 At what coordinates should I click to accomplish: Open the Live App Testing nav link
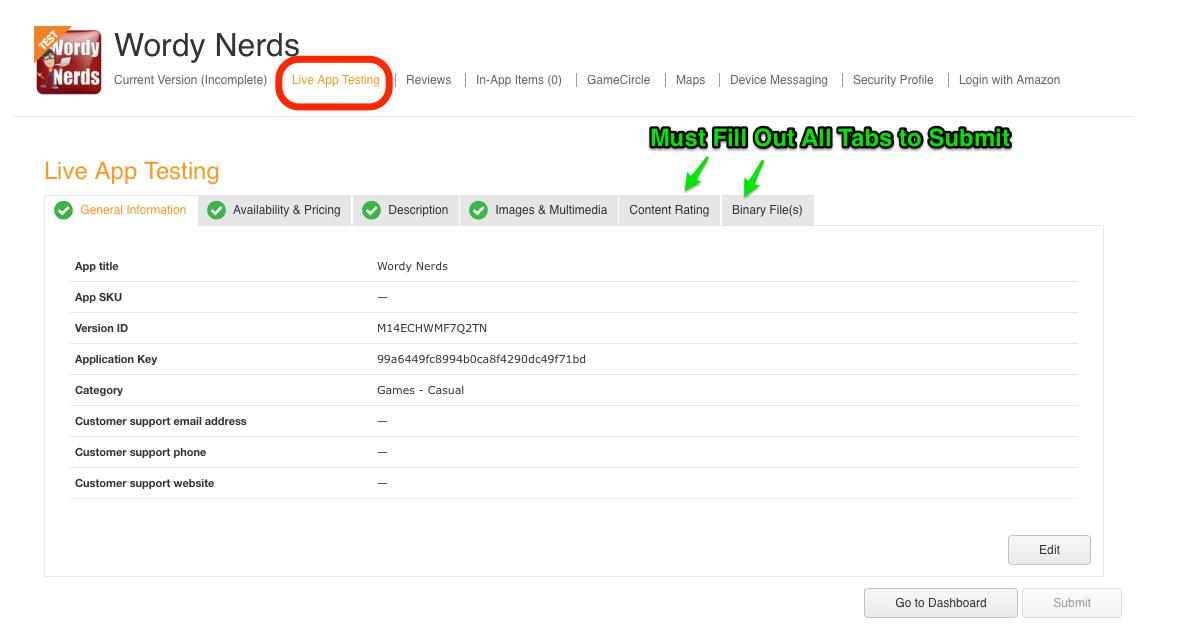pos(336,80)
